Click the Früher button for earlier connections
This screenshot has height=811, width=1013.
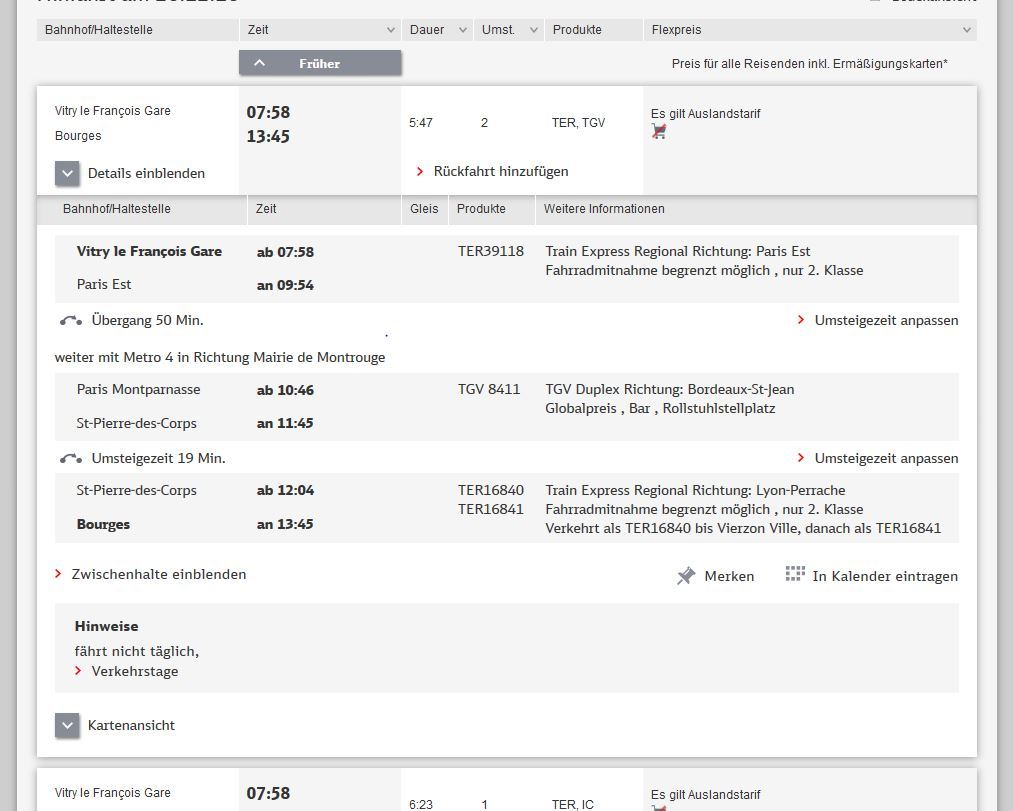[x=320, y=63]
